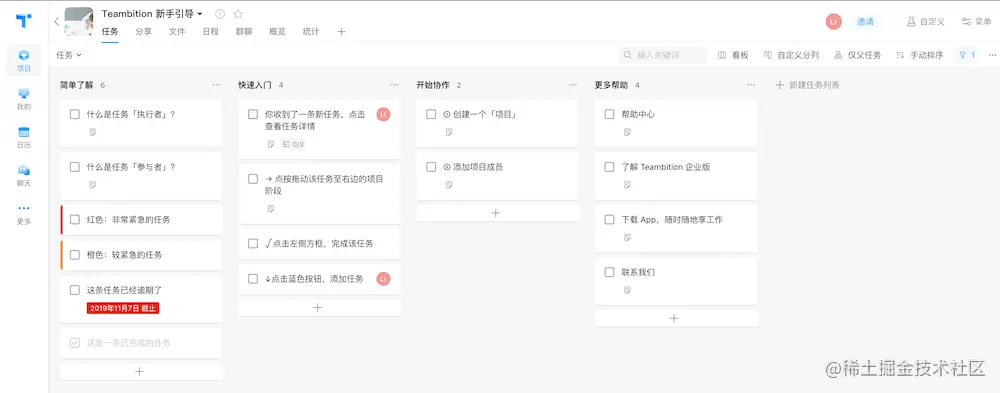Open 项目 in the left sidebar
Screen dimensions: 1000x393
(x=24, y=61)
